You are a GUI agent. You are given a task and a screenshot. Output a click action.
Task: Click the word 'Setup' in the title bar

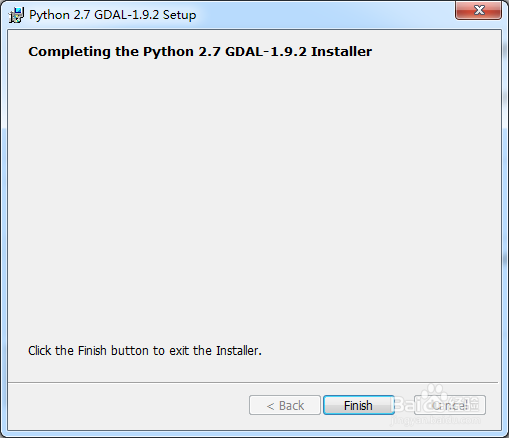click(x=179, y=15)
